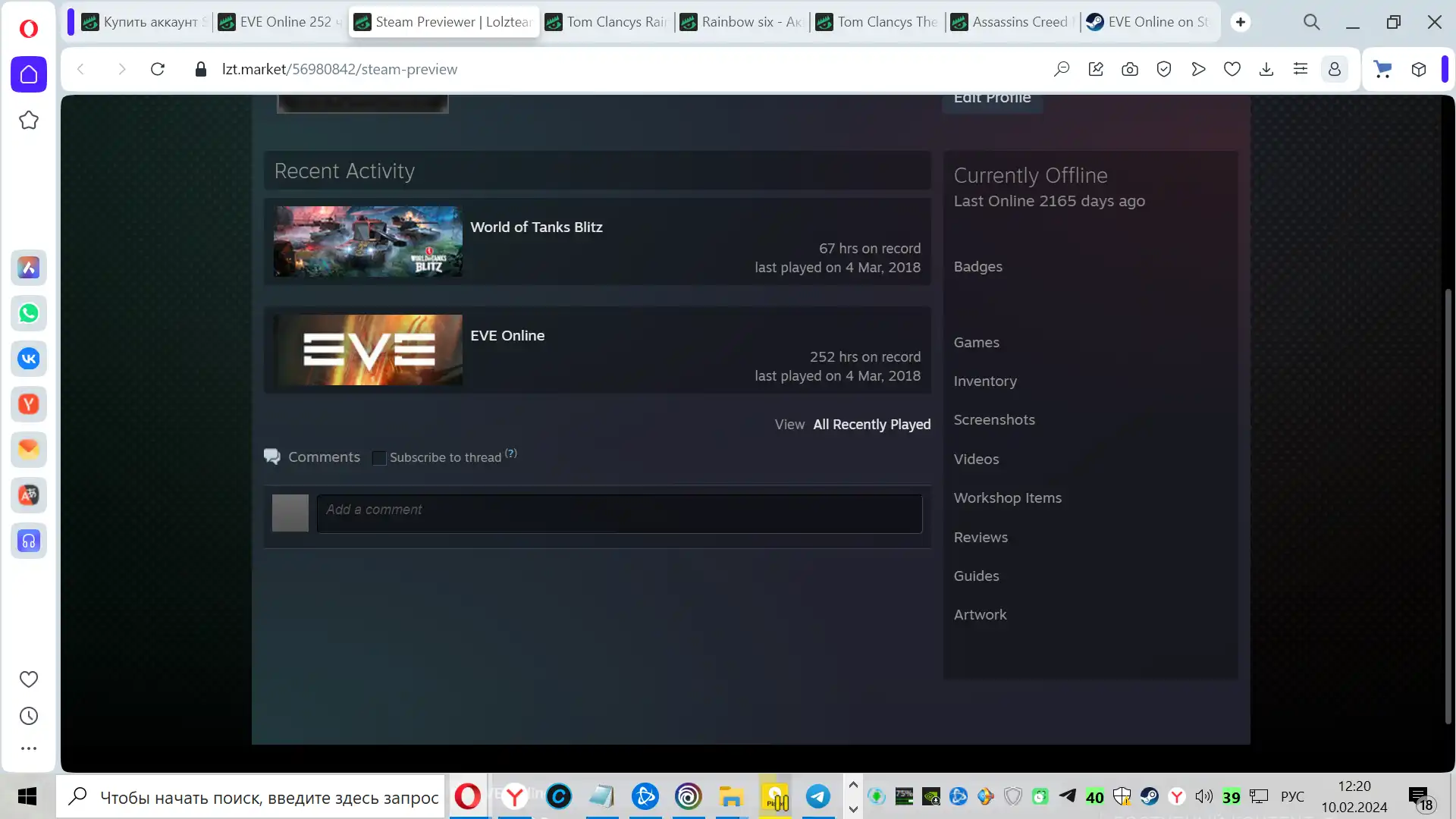Open the profile account icon
The width and height of the screenshot is (1456, 819).
pyautogui.click(x=1335, y=69)
